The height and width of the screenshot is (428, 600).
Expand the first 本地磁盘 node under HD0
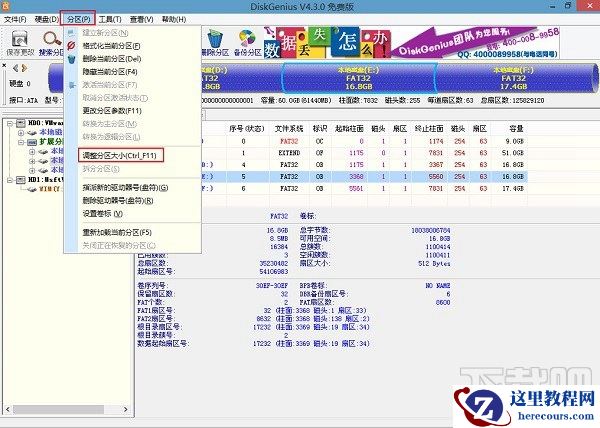tap(21, 133)
